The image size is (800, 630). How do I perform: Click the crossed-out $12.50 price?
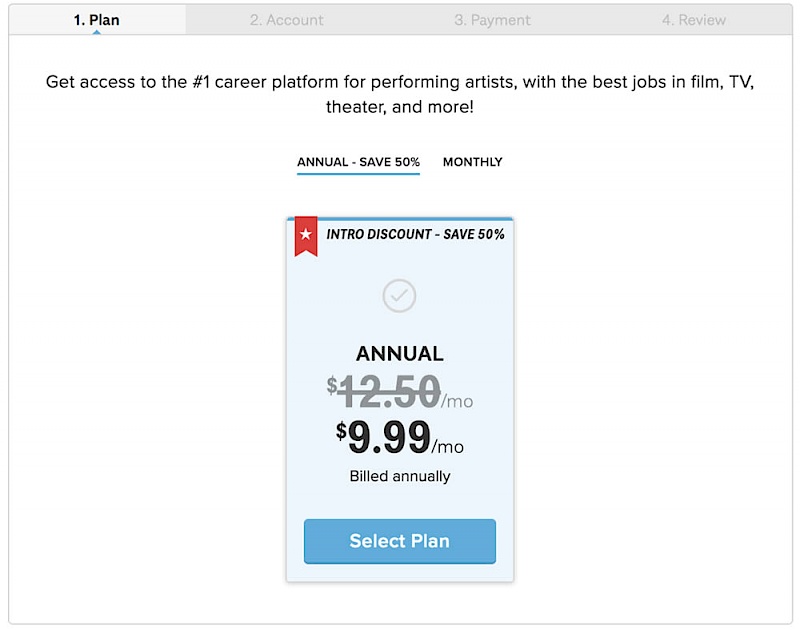(390, 391)
